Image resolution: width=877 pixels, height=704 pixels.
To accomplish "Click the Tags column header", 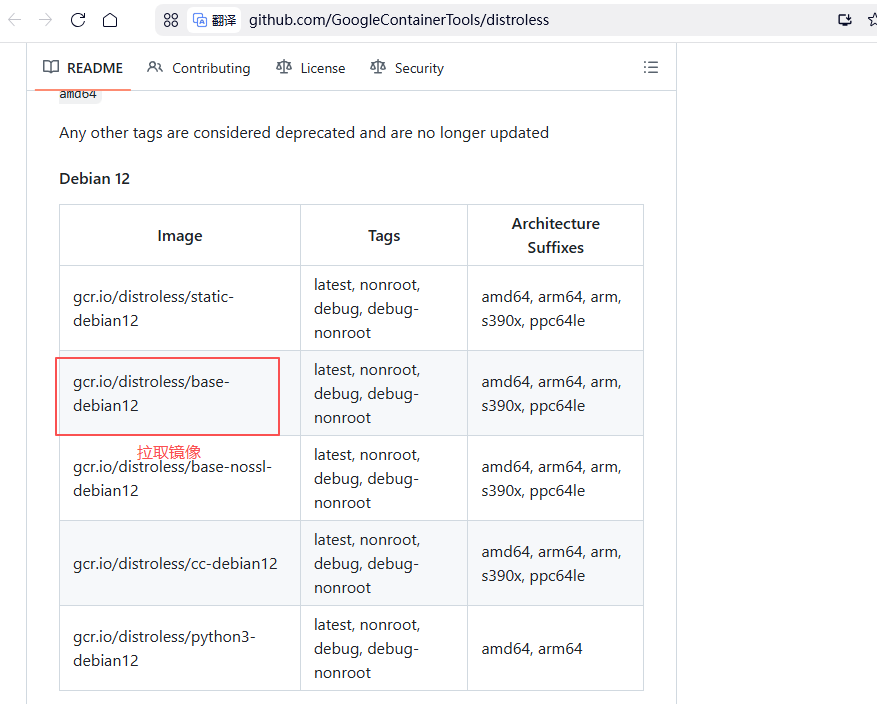I will click(384, 235).
